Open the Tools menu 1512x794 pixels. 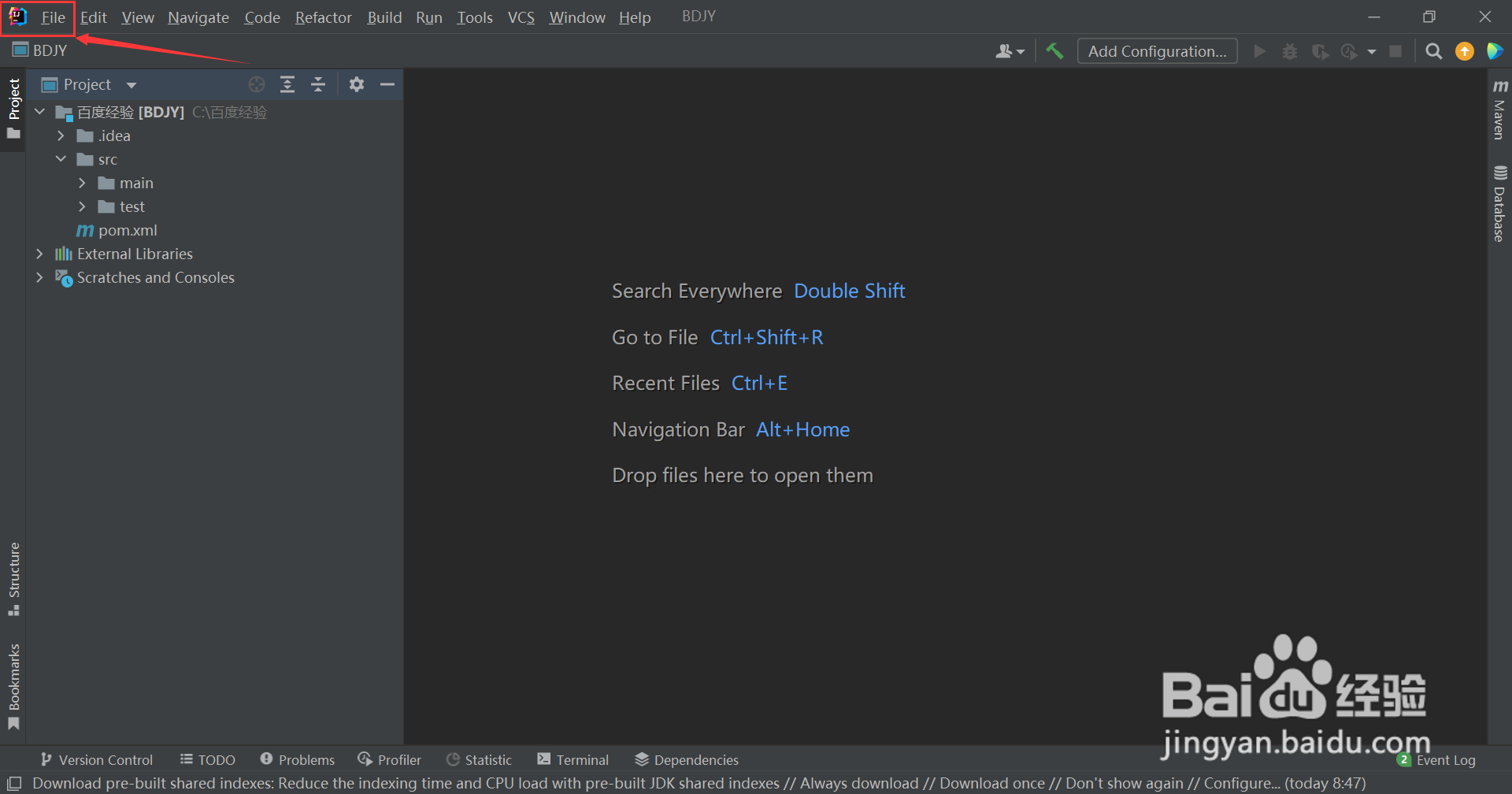[x=475, y=17]
